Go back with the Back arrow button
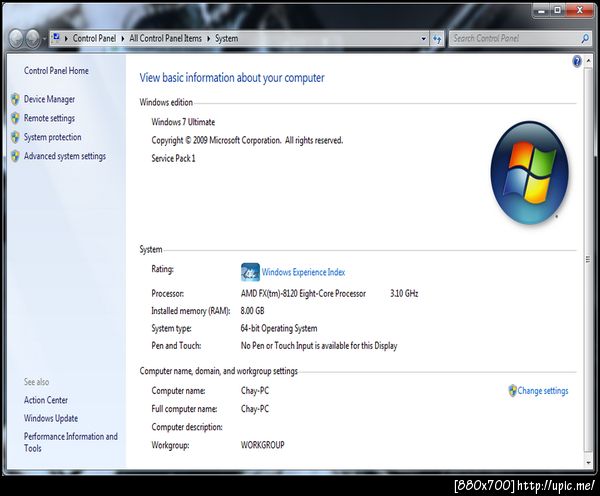This screenshot has width=600, height=496. (16, 39)
